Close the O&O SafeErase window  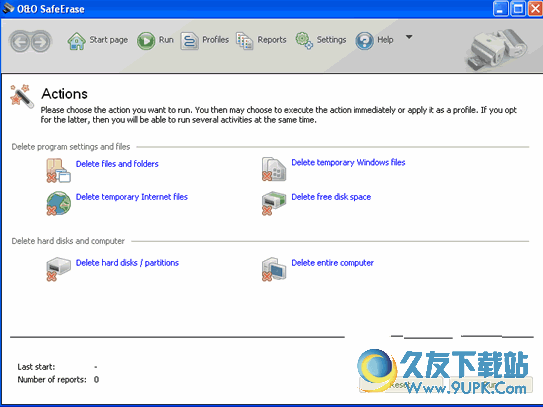point(535,9)
